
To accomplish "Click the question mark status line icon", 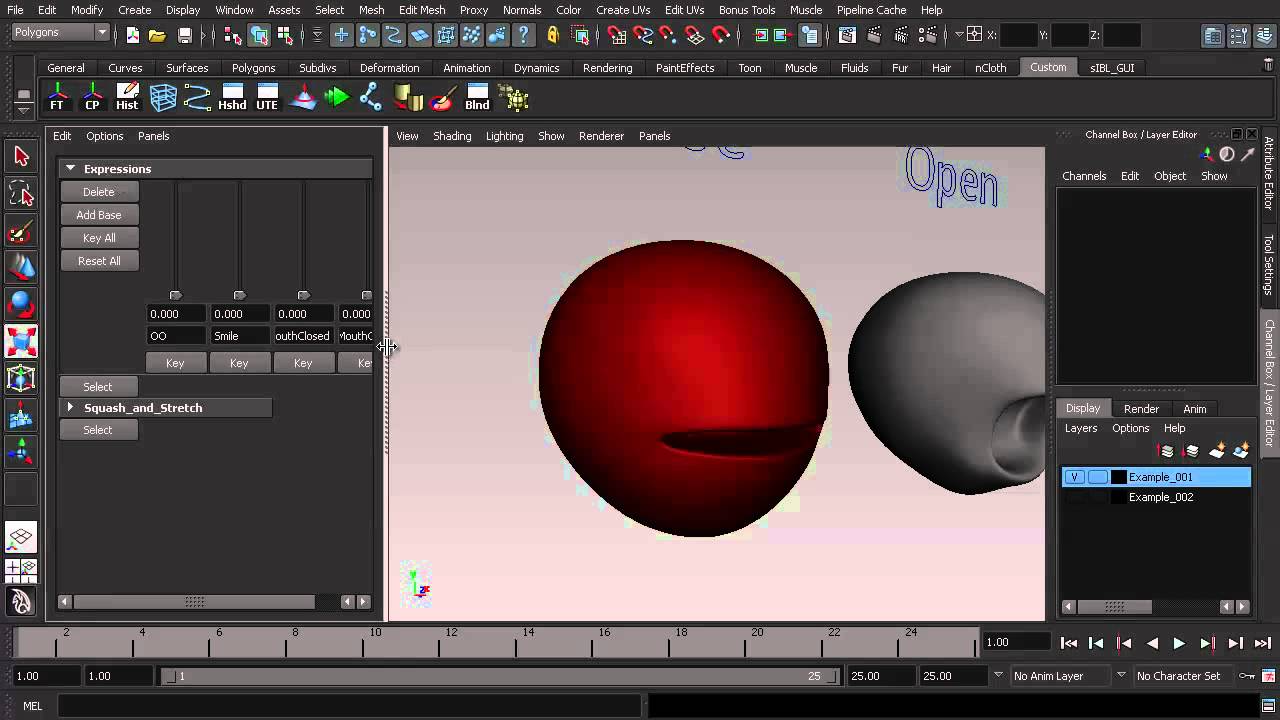I will (x=523, y=35).
